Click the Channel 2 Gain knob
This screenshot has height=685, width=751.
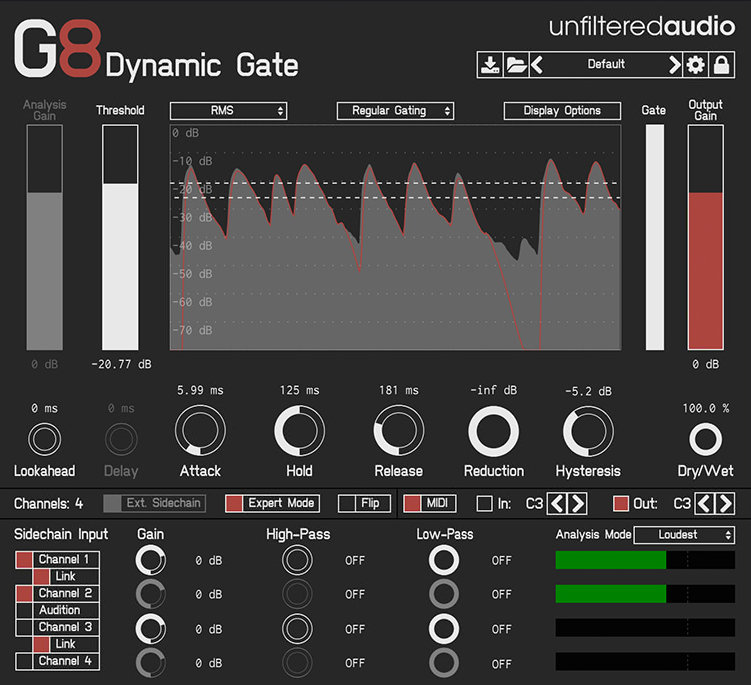click(x=151, y=594)
